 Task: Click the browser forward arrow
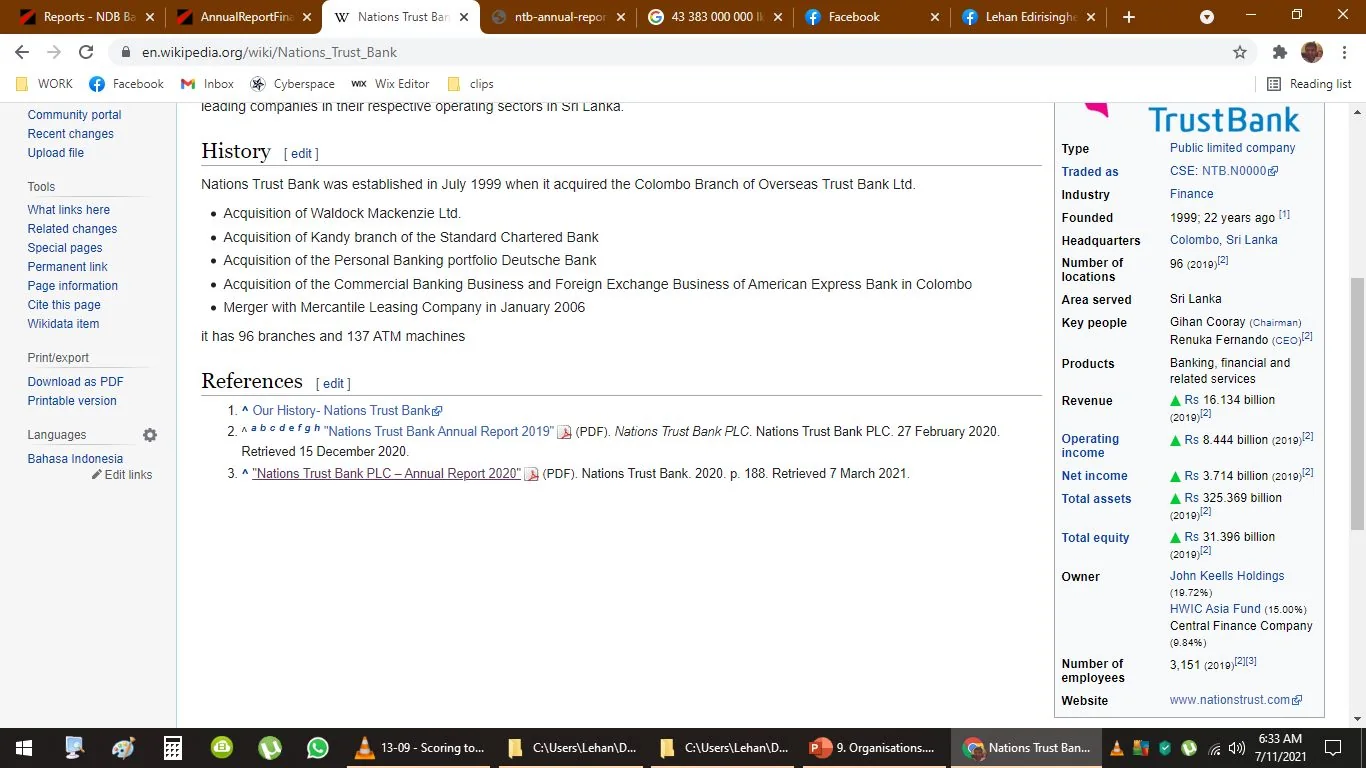coord(54,52)
